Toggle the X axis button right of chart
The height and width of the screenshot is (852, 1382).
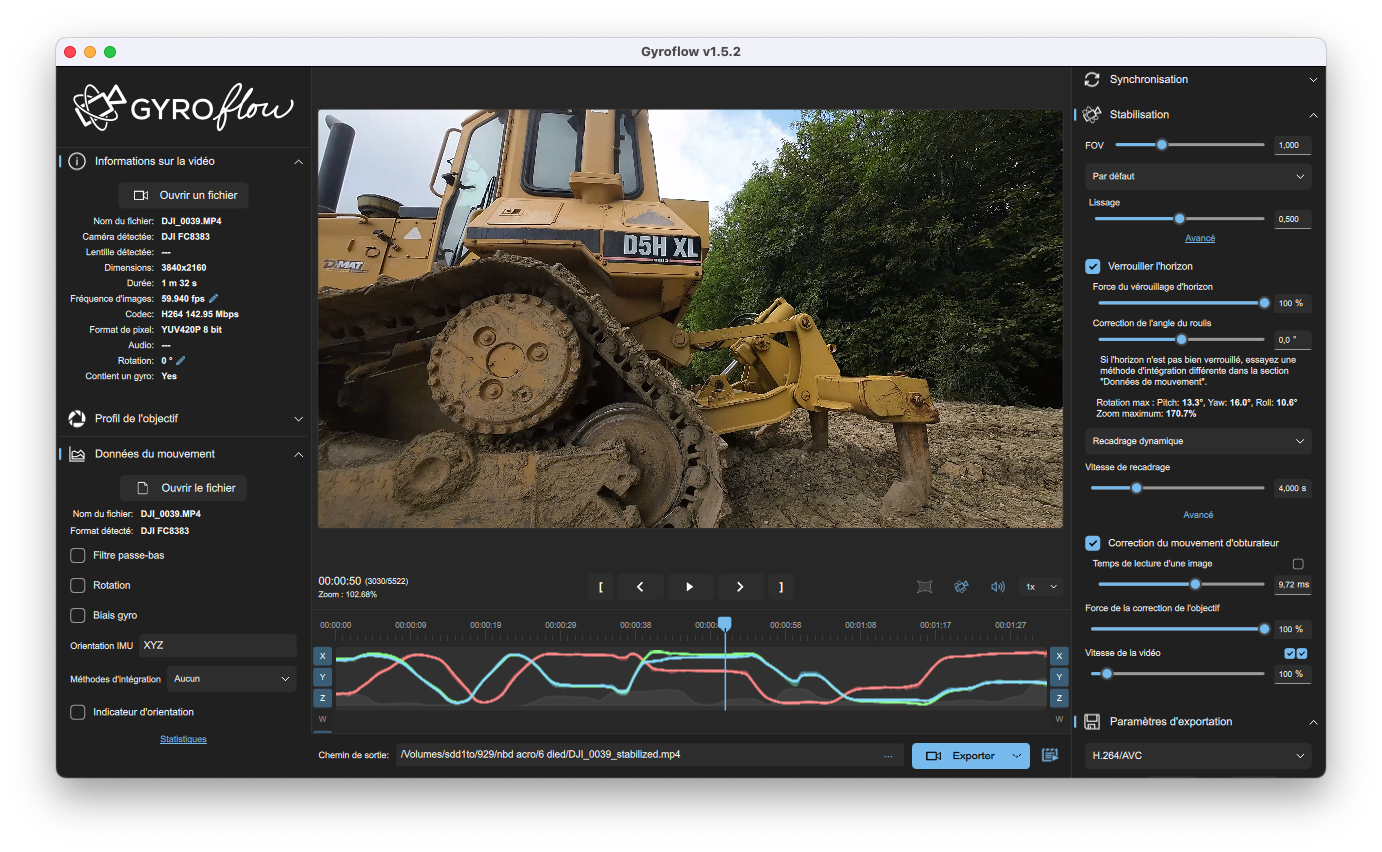[1059, 656]
